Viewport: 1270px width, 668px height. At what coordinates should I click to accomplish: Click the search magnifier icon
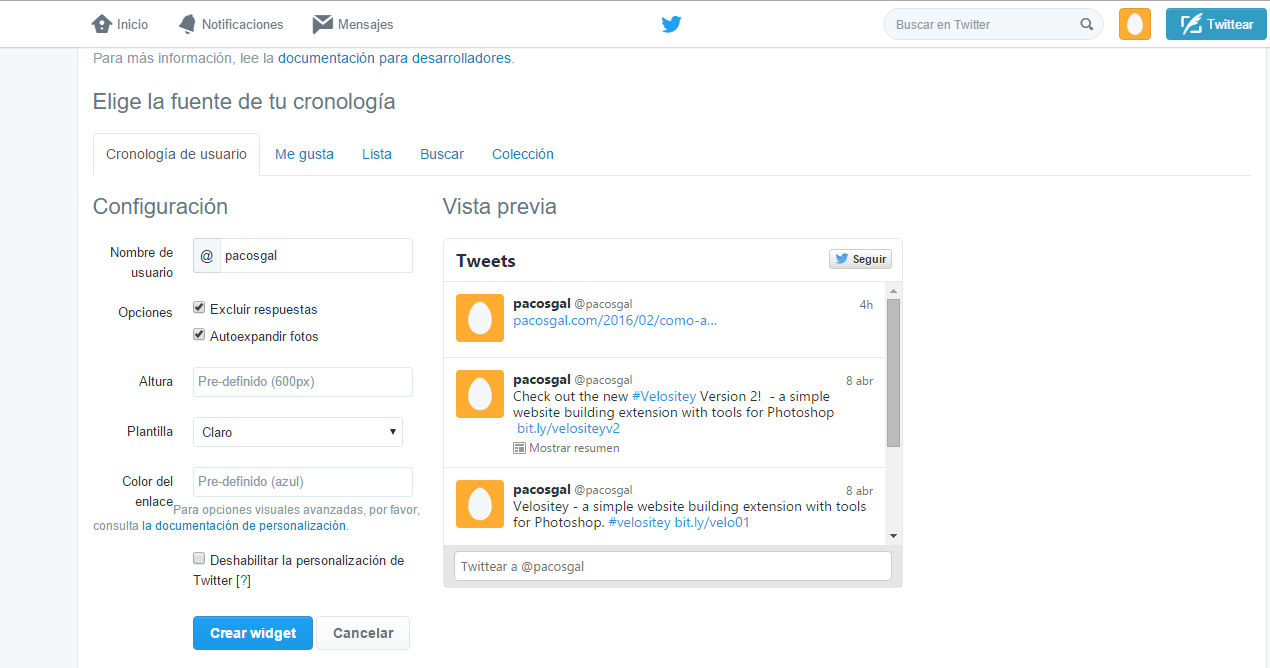tap(1087, 24)
